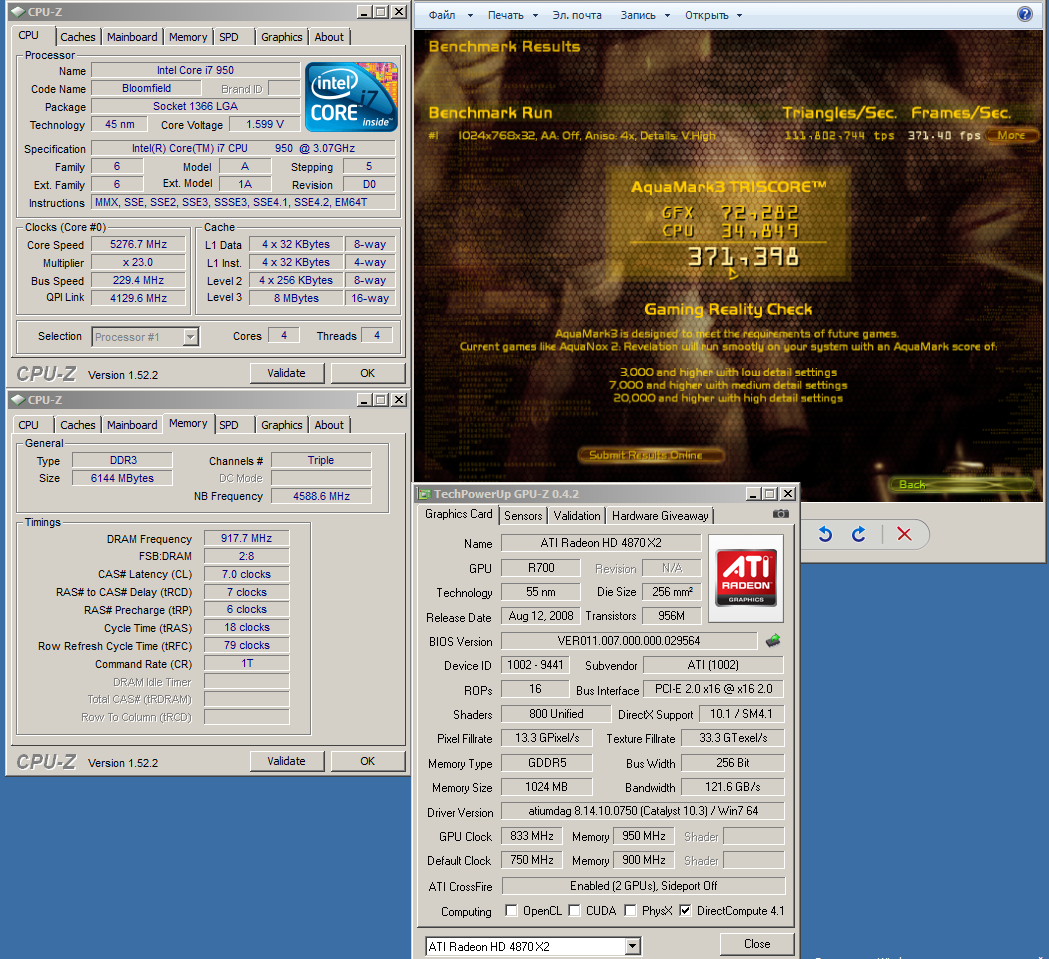Open the Processor #1 selection dropdown
Viewport: 1049px width, 959px height.
tap(191, 337)
